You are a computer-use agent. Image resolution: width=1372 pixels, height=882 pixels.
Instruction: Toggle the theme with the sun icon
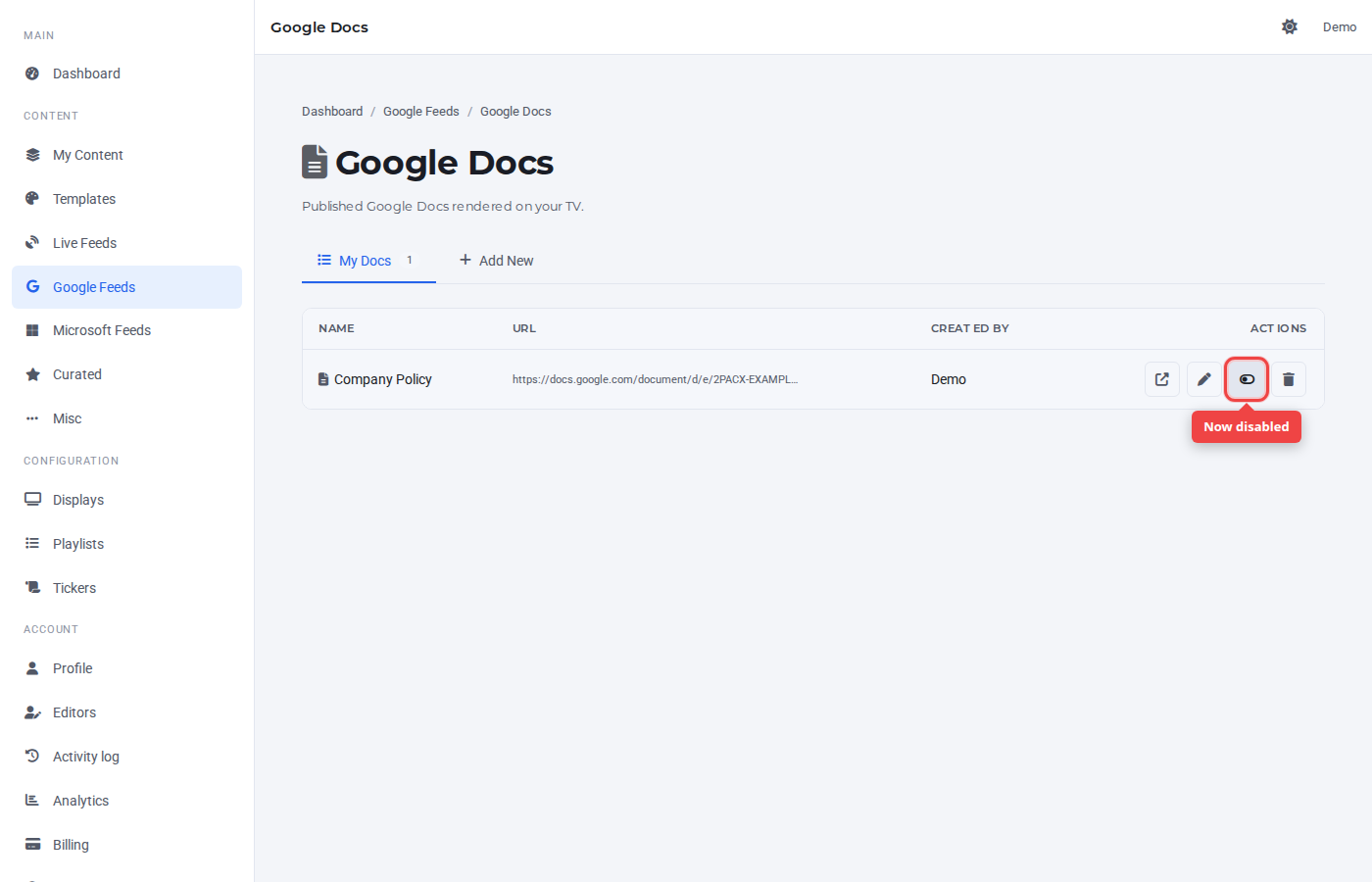(1290, 27)
